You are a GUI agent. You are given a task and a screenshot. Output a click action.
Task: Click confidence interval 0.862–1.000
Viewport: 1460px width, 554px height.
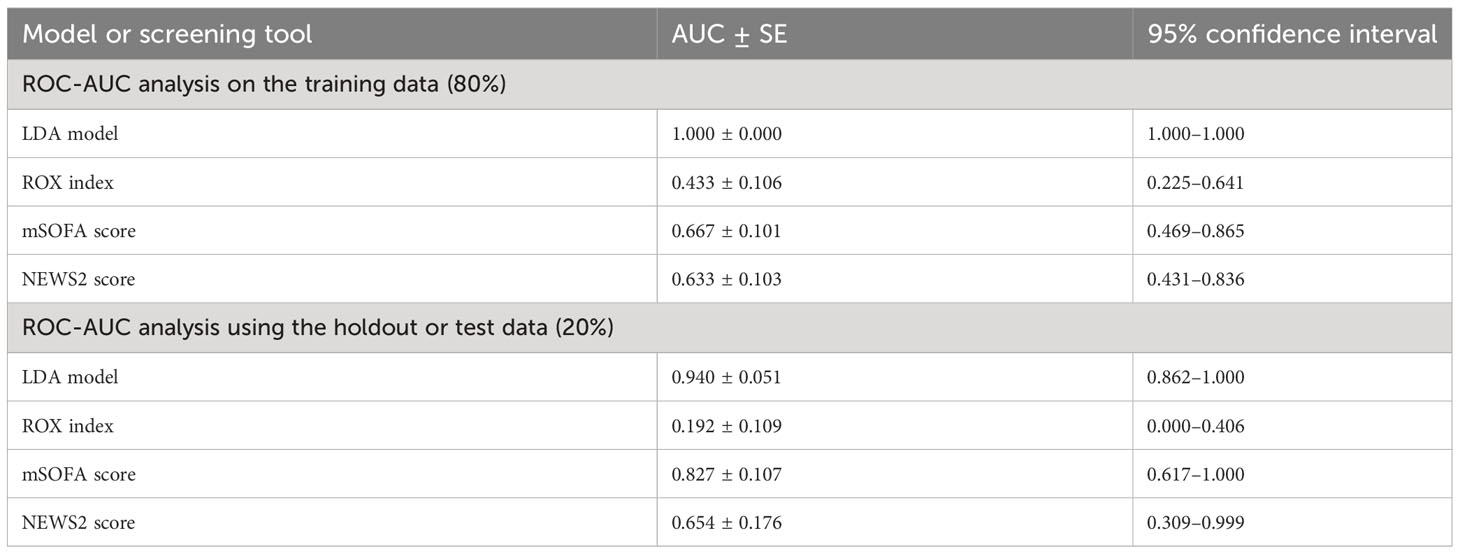(x=1196, y=377)
